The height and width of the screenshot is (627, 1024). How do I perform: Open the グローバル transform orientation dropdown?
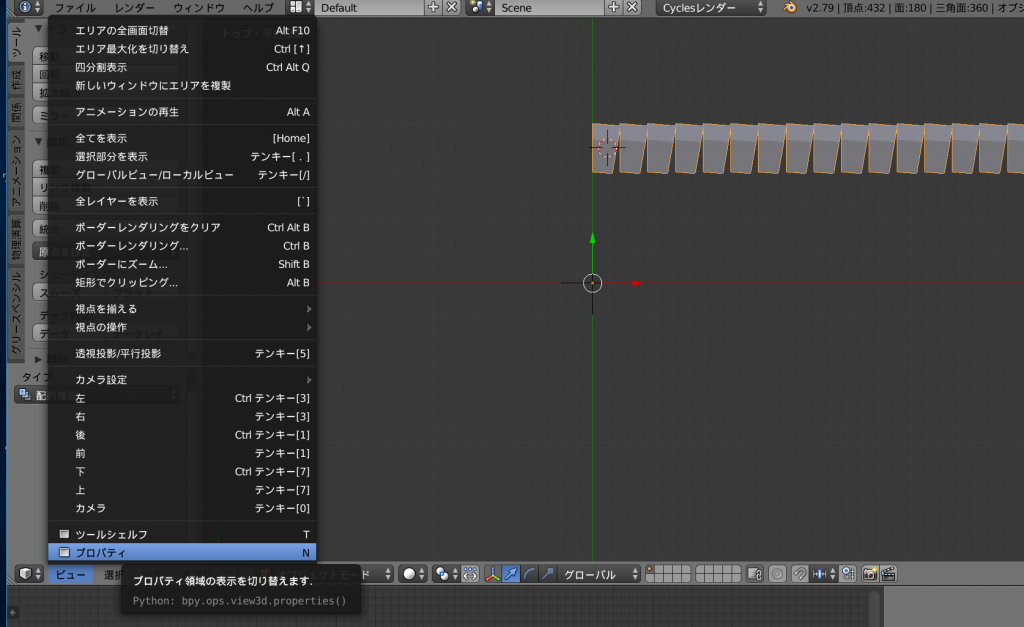pyautogui.click(x=599, y=574)
